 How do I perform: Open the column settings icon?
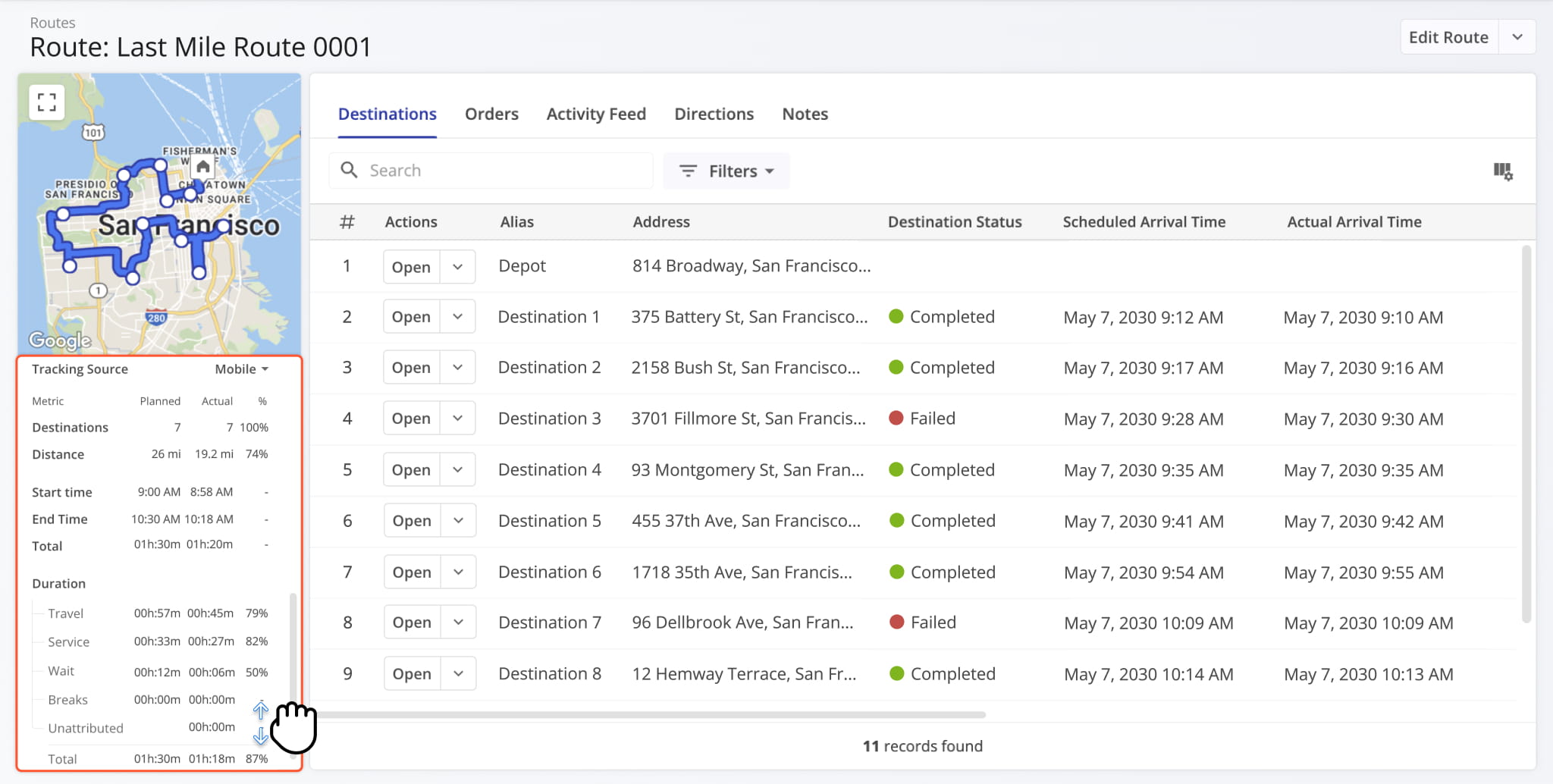(1502, 171)
